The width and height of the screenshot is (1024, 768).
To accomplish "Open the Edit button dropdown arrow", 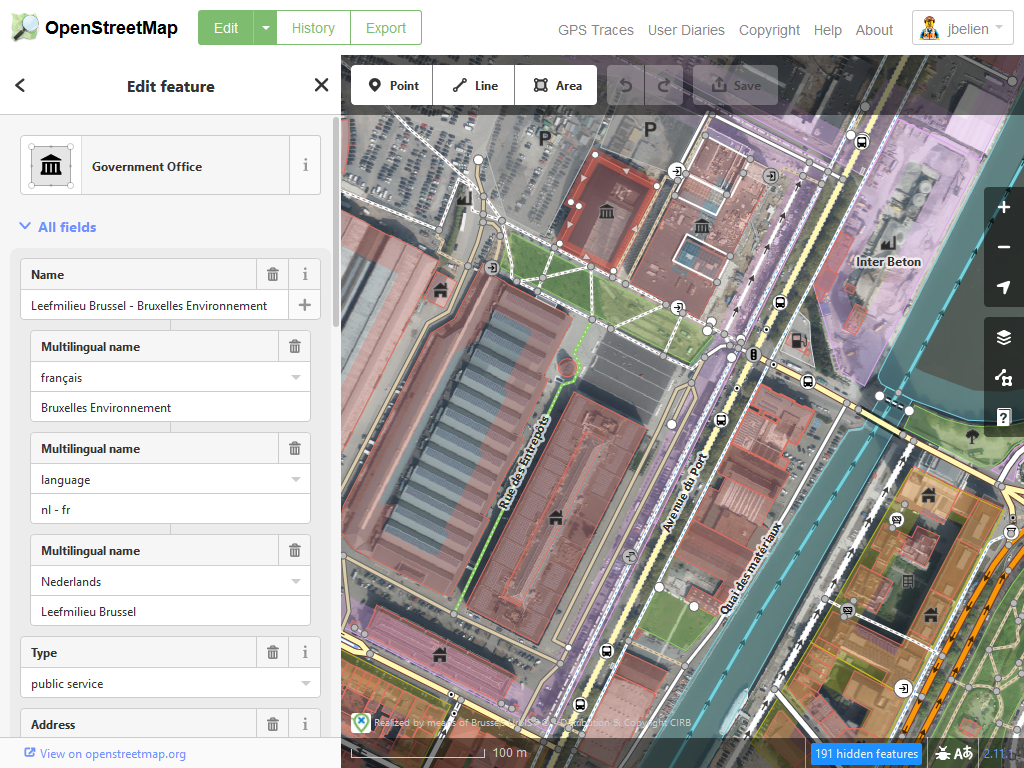I will (265, 28).
